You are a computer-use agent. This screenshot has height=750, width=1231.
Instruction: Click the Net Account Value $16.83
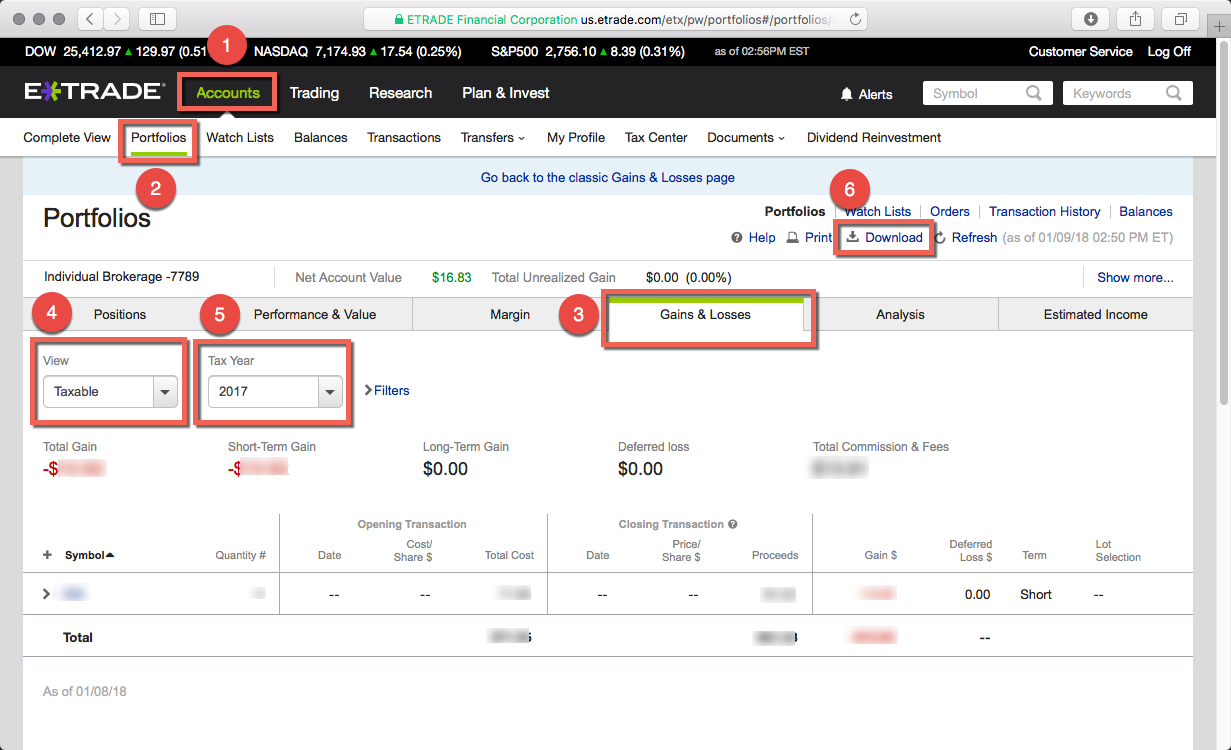pyautogui.click(x=452, y=278)
